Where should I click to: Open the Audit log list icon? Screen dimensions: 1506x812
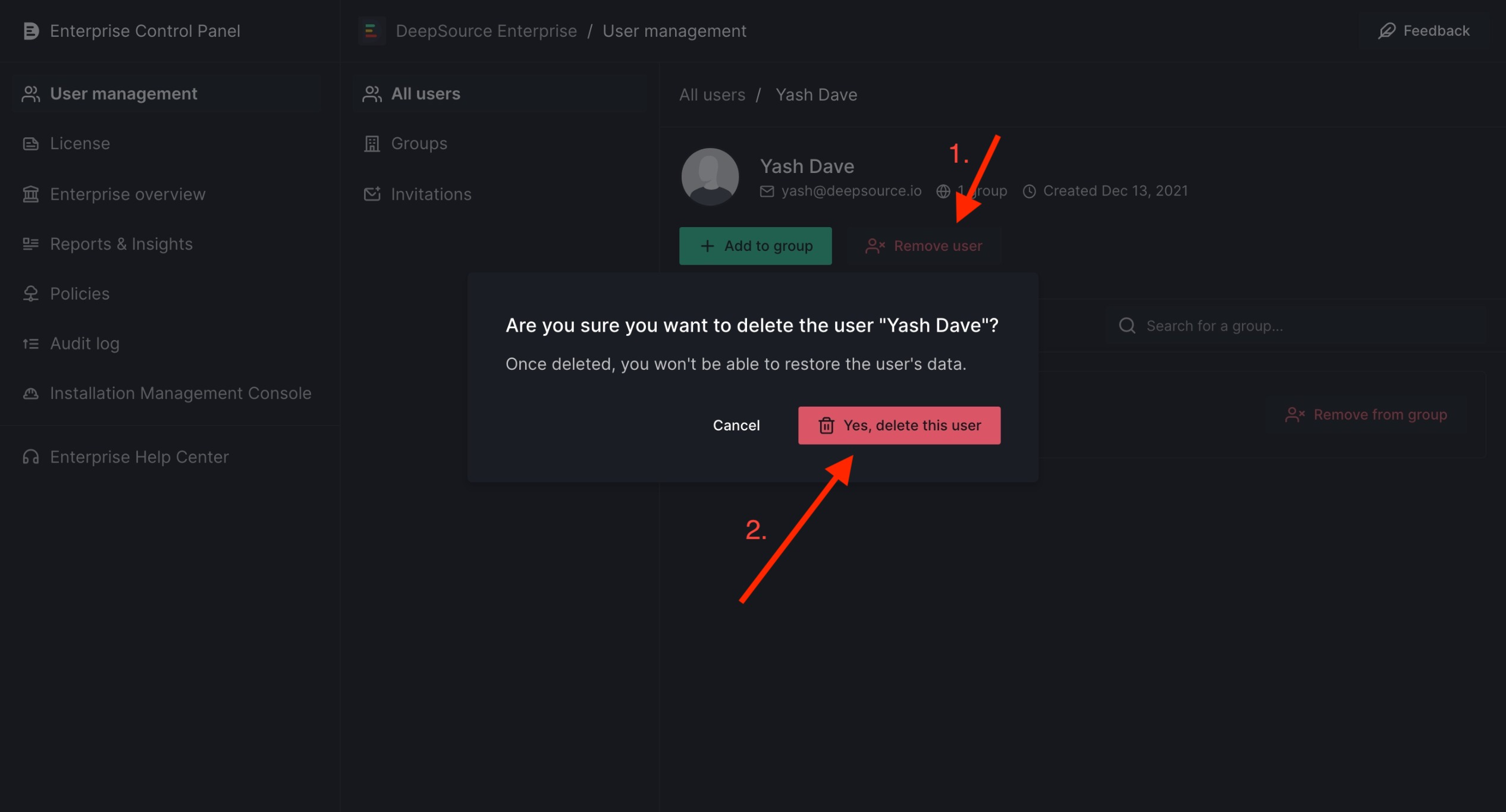31,343
